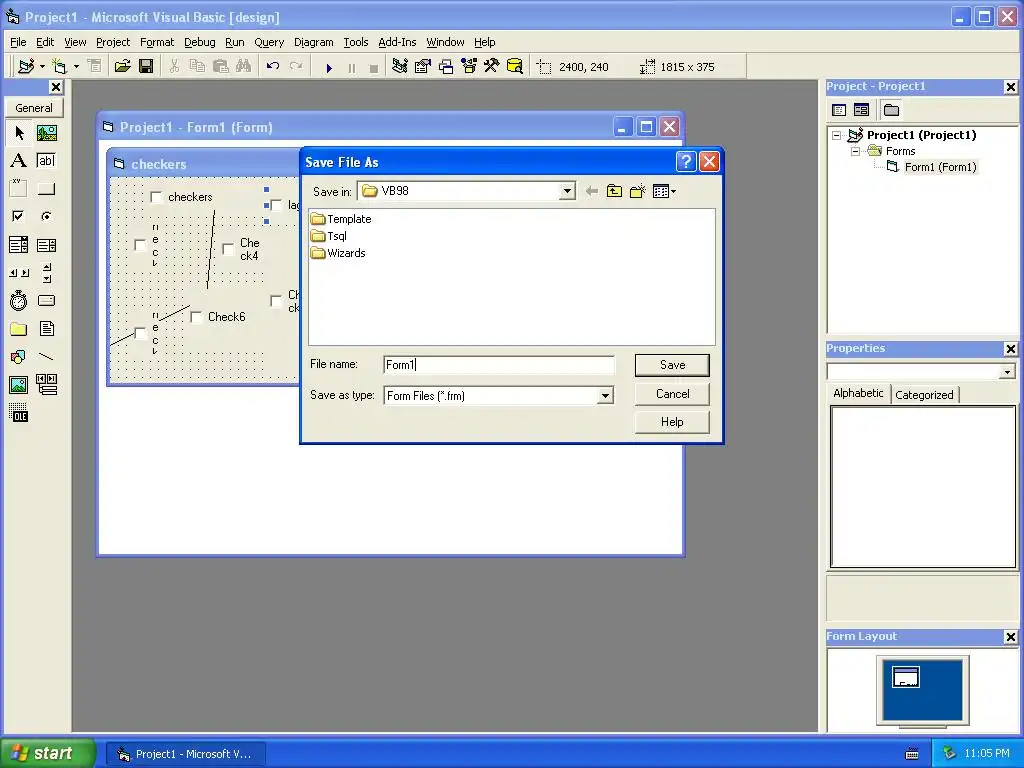1024x768 pixels.
Task: Switch to the Alphabetic properties tab
Action: (x=858, y=393)
